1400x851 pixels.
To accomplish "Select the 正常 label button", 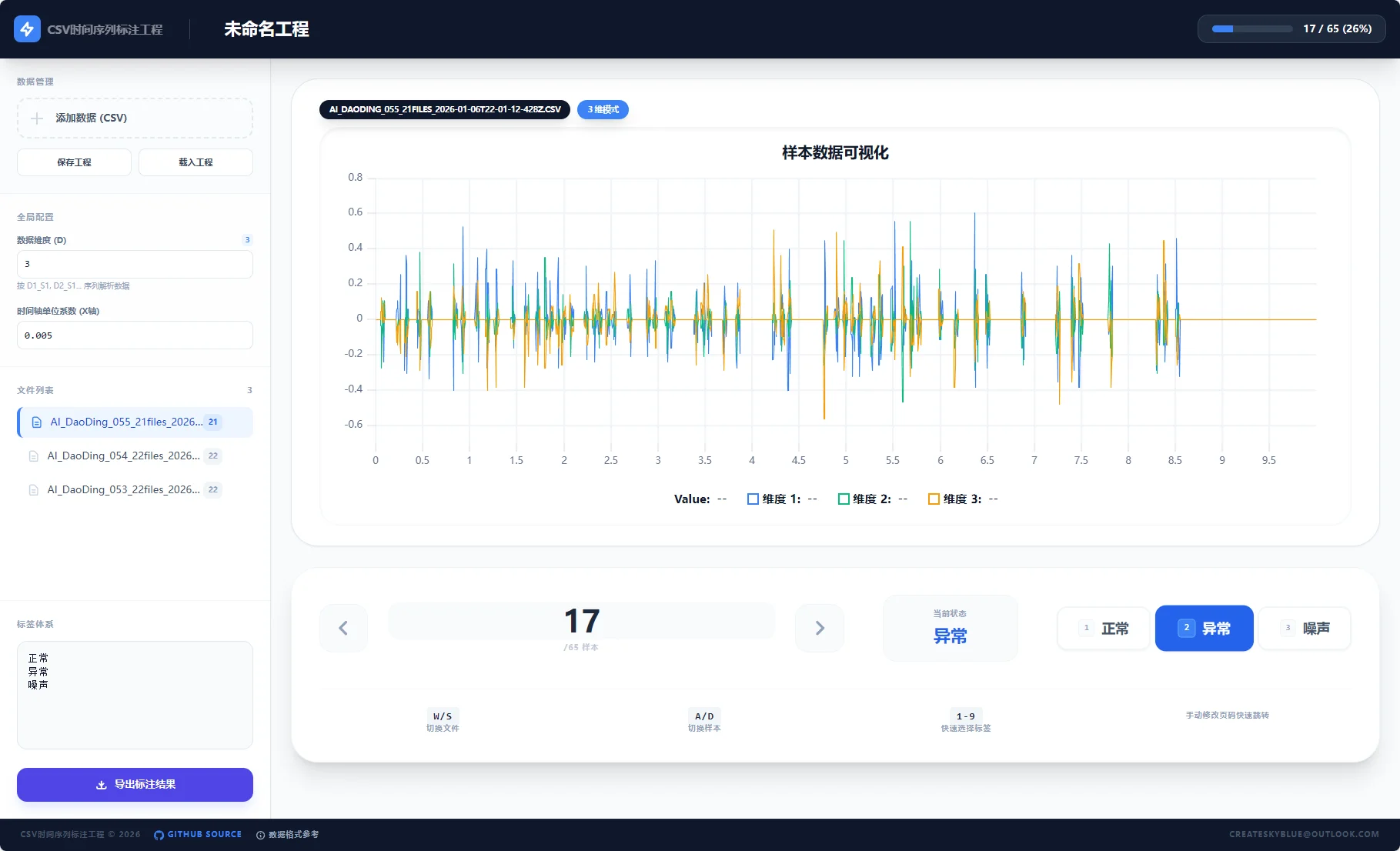I will [x=1104, y=629].
